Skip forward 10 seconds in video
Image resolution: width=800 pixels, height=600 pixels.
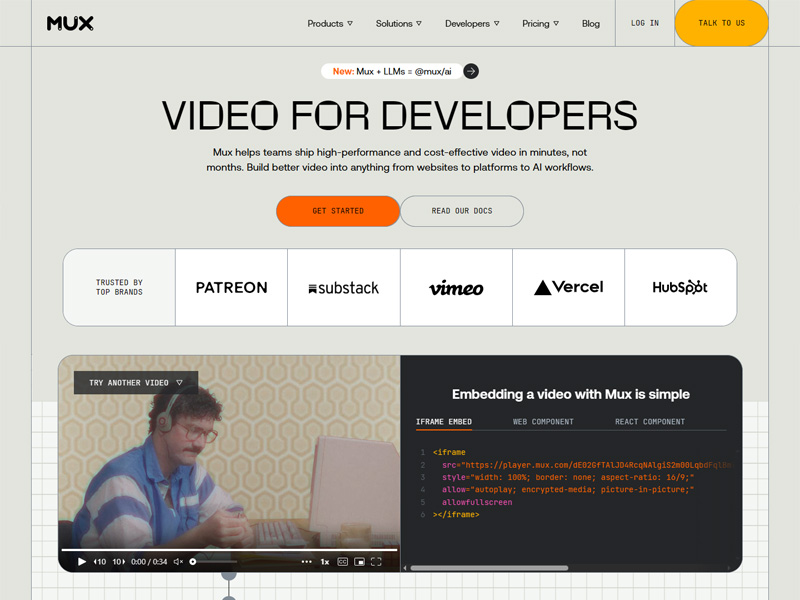pos(118,562)
